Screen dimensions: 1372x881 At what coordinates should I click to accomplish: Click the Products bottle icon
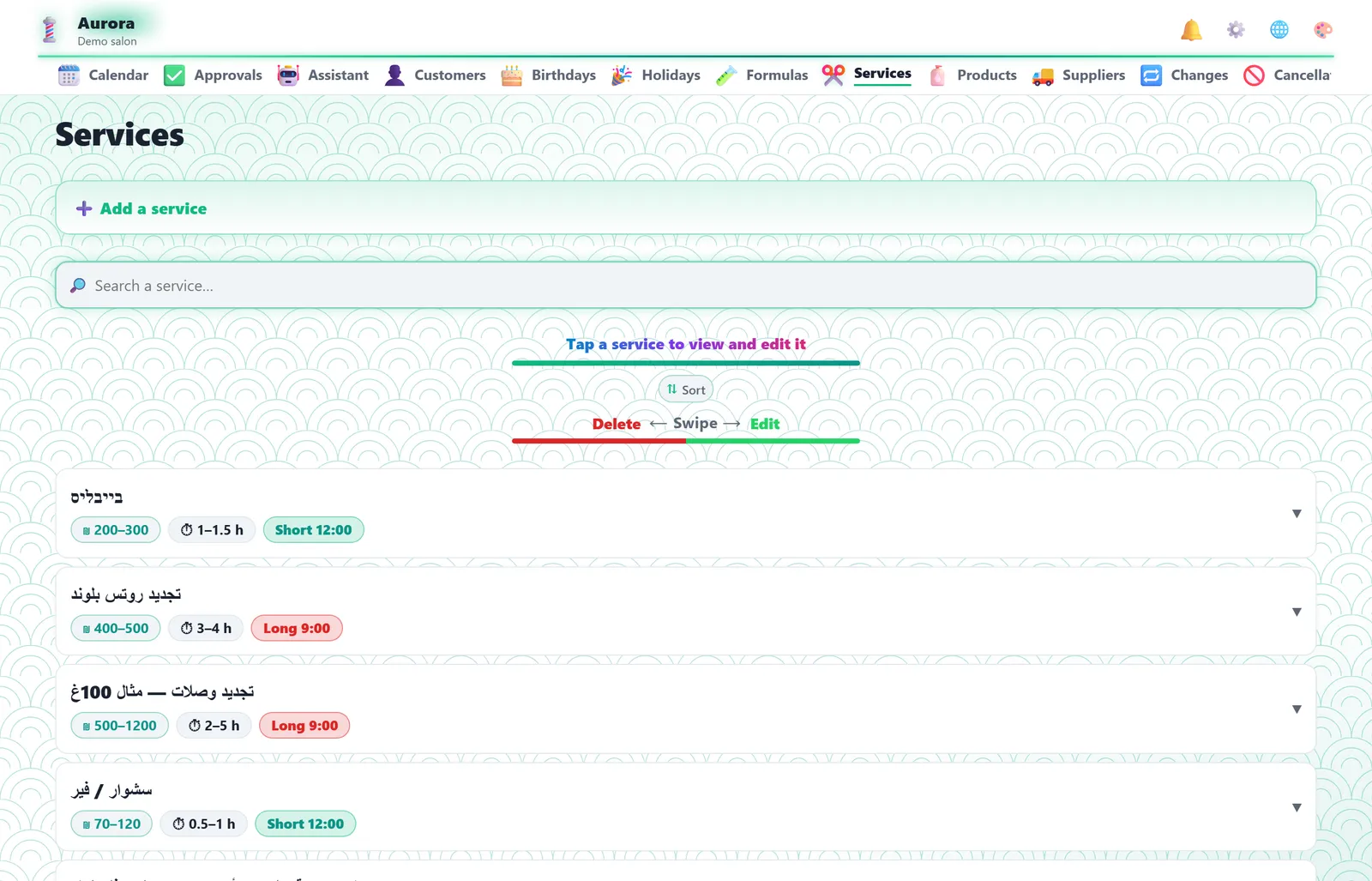(x=937, y=75)
